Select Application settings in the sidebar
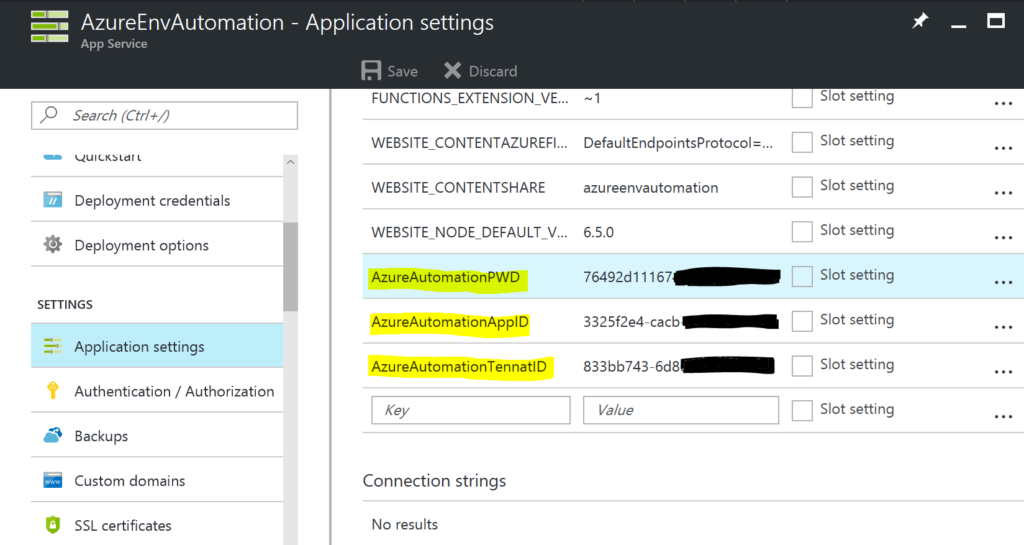Viewport: 1024px width, 545px height. pos(139,347)
